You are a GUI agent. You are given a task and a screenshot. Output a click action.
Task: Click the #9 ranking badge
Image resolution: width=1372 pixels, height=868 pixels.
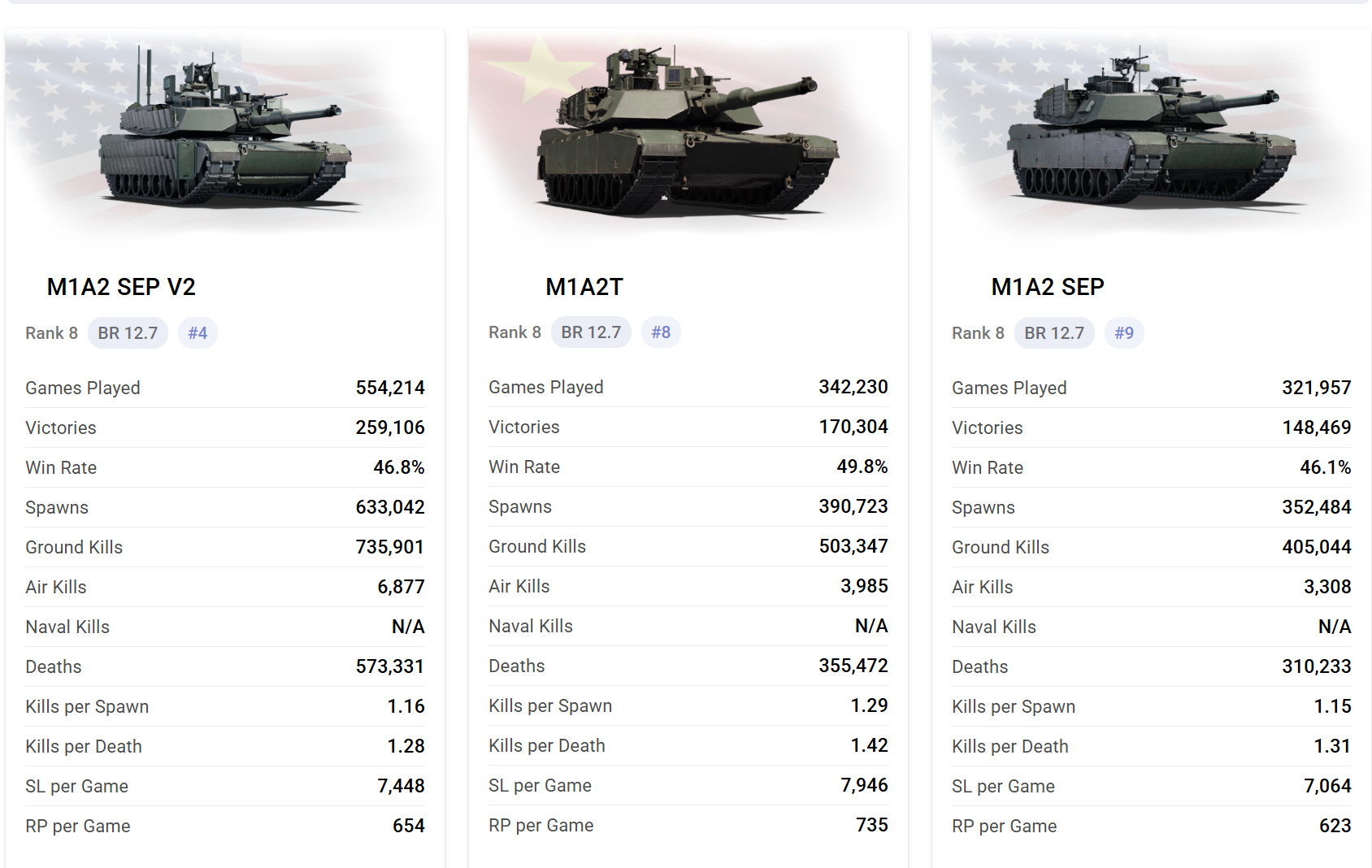tap(1124, 333)
